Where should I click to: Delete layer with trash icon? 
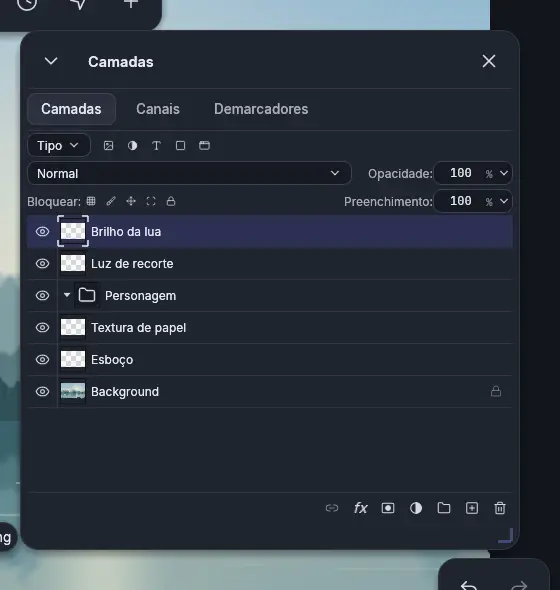point(500,508)
